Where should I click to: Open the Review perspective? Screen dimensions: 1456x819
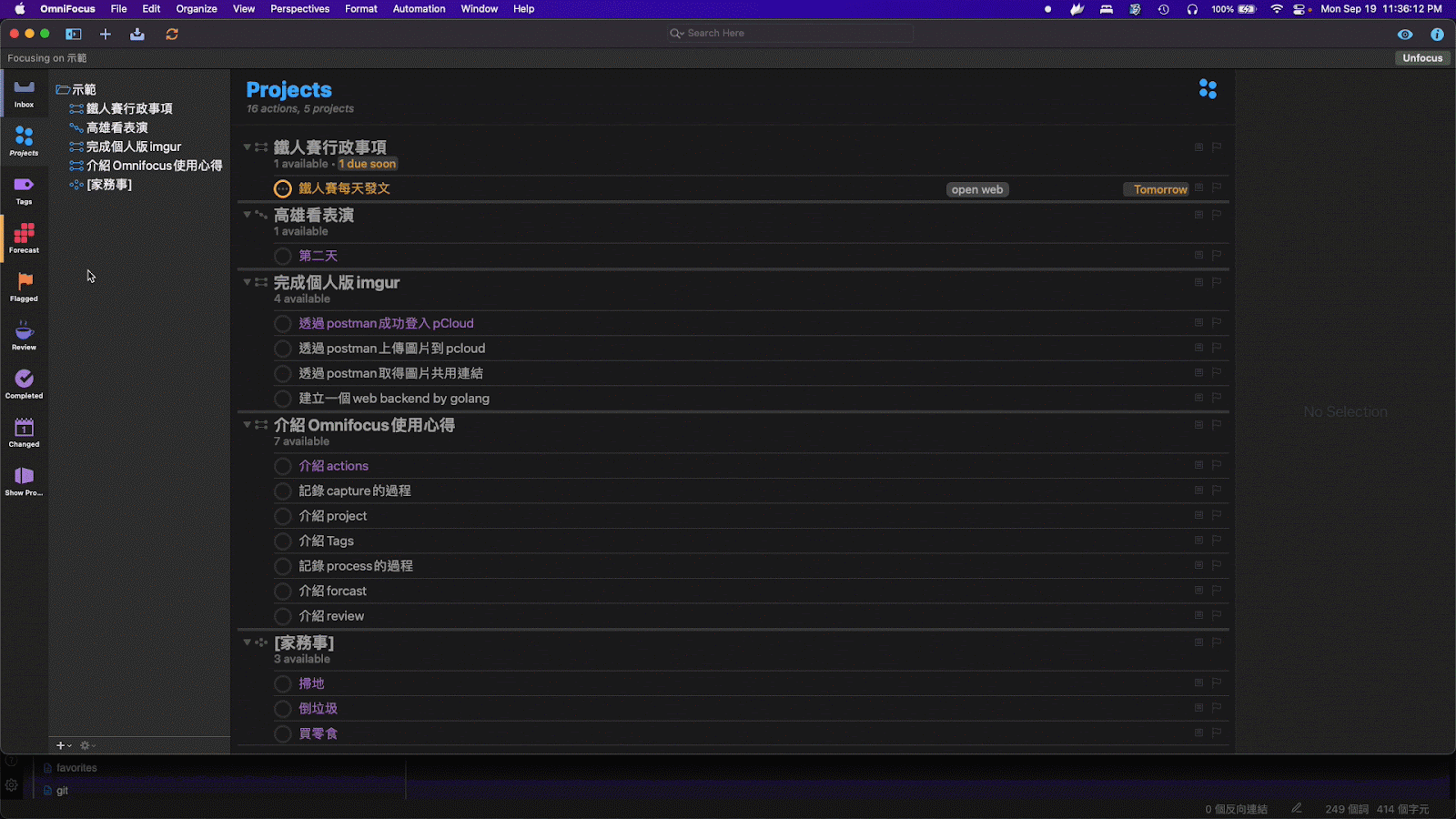pos(24,336)
